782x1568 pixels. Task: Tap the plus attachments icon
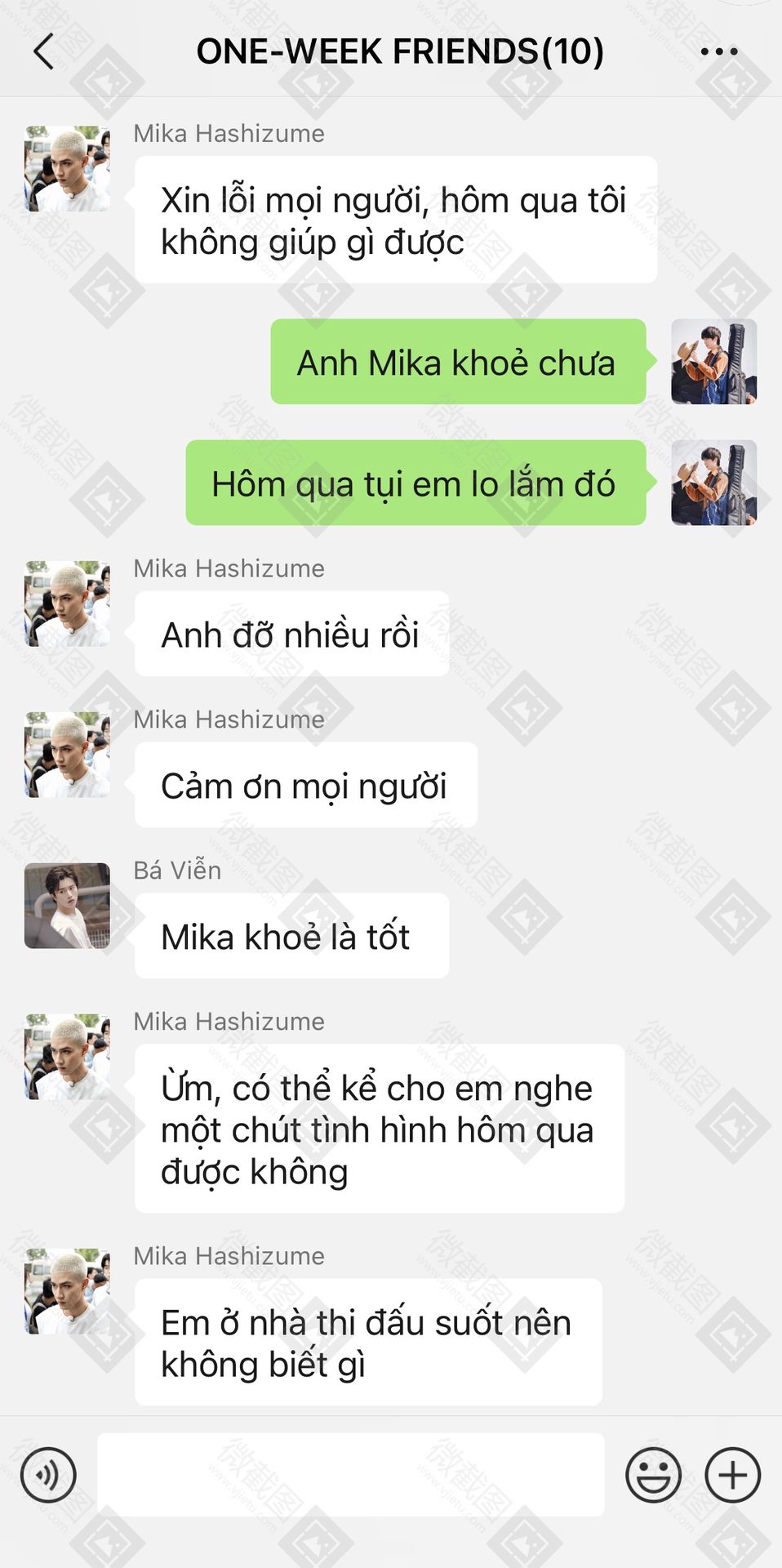click(x=733, y=1475)
